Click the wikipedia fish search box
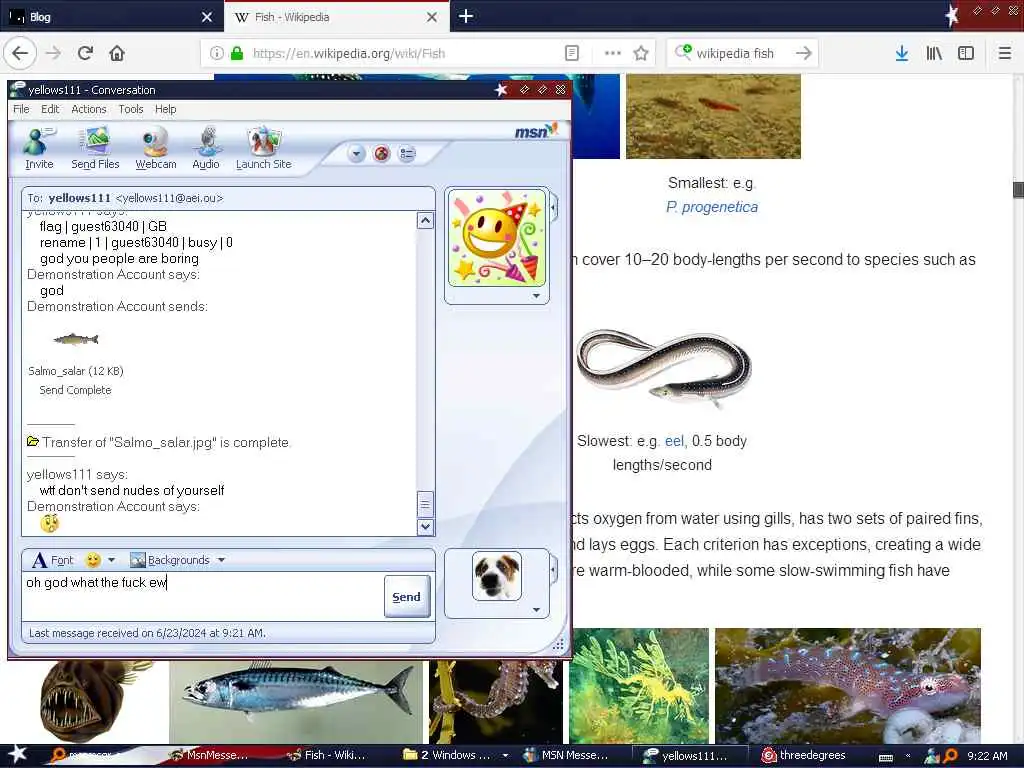Viewport: 1024px width, 768px height. click(x=743, y=54)
